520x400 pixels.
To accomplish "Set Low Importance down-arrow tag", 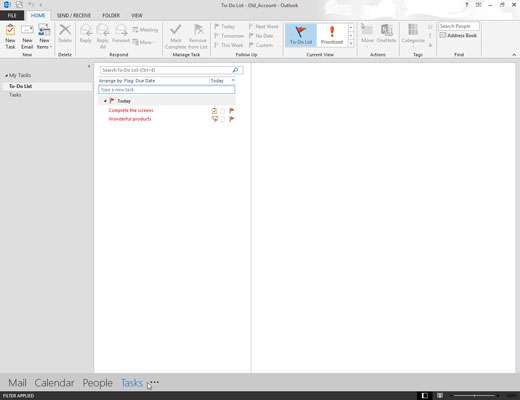I will (430, 45).
